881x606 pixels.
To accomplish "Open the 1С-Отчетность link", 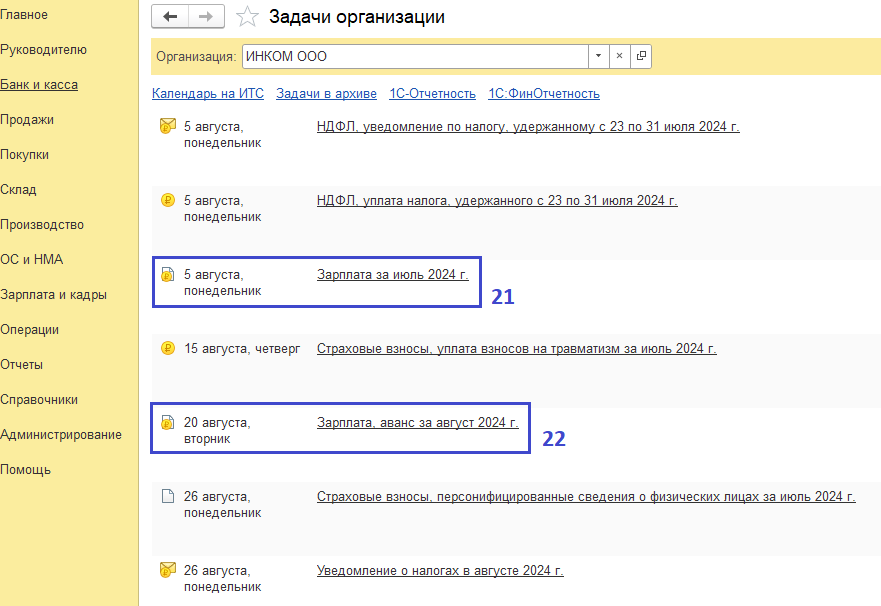I will click(432, 94).
